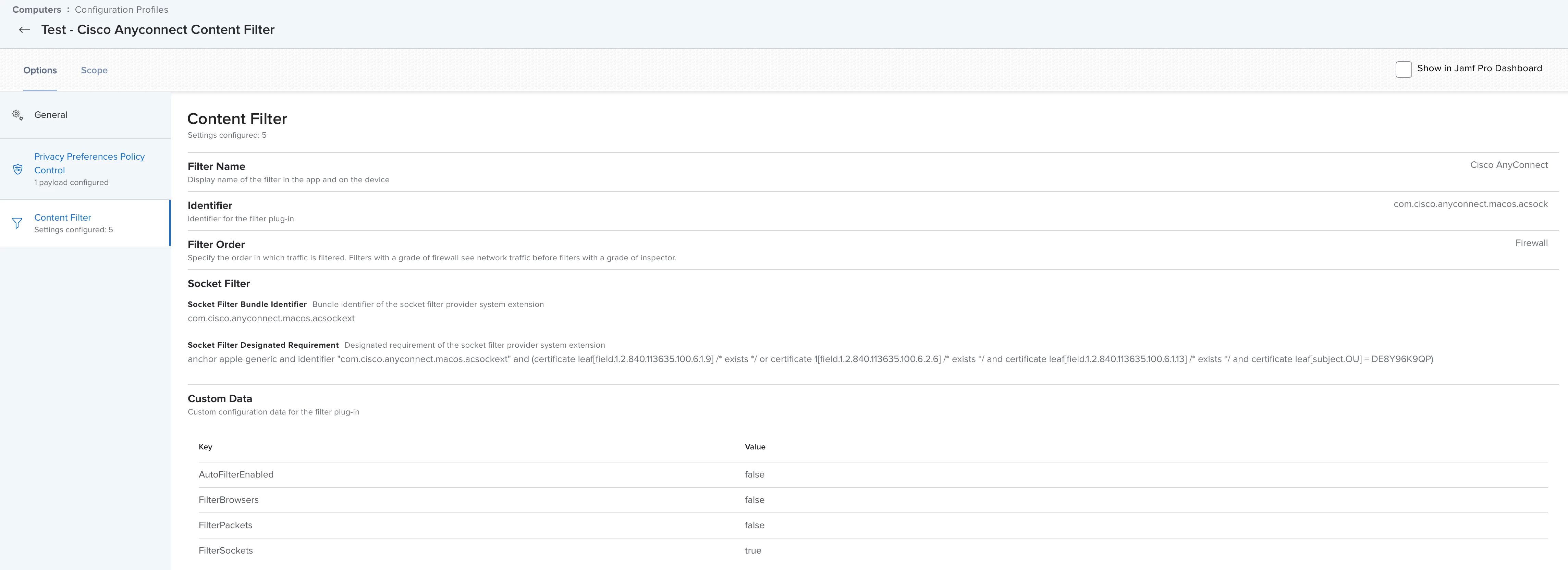Click the Value column header
Viewport: 1568px width, 570px height.
point(755,446)
